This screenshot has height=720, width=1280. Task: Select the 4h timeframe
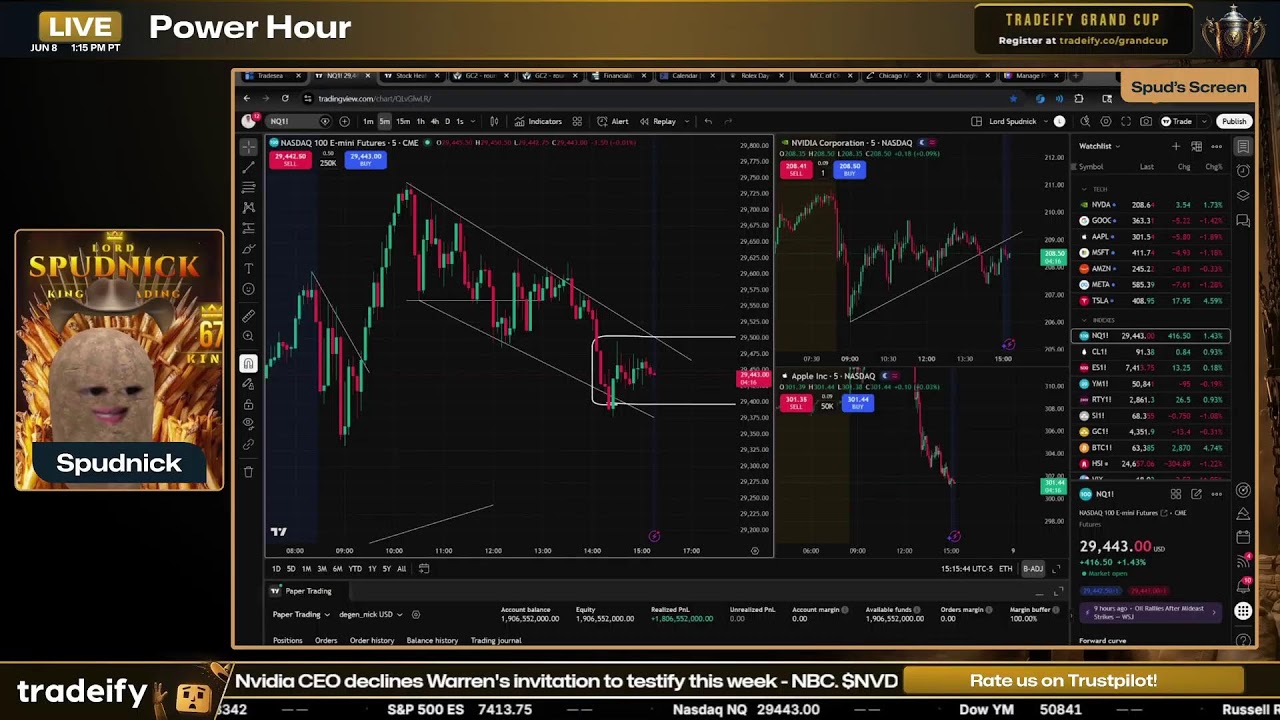(x=434, y=121)
